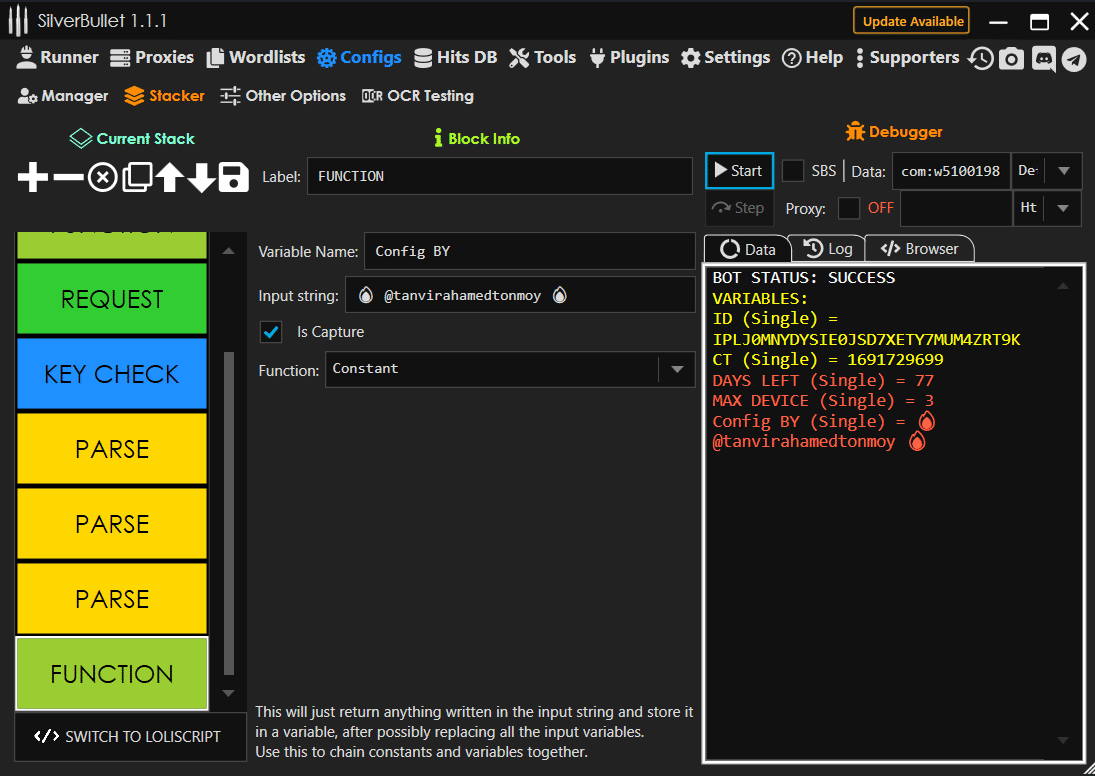Image resolution: width=1095 pixels, height=776 pixels.
Task: Uncheck the Is Capture checkbox
Action: click(x=270, y=332)
